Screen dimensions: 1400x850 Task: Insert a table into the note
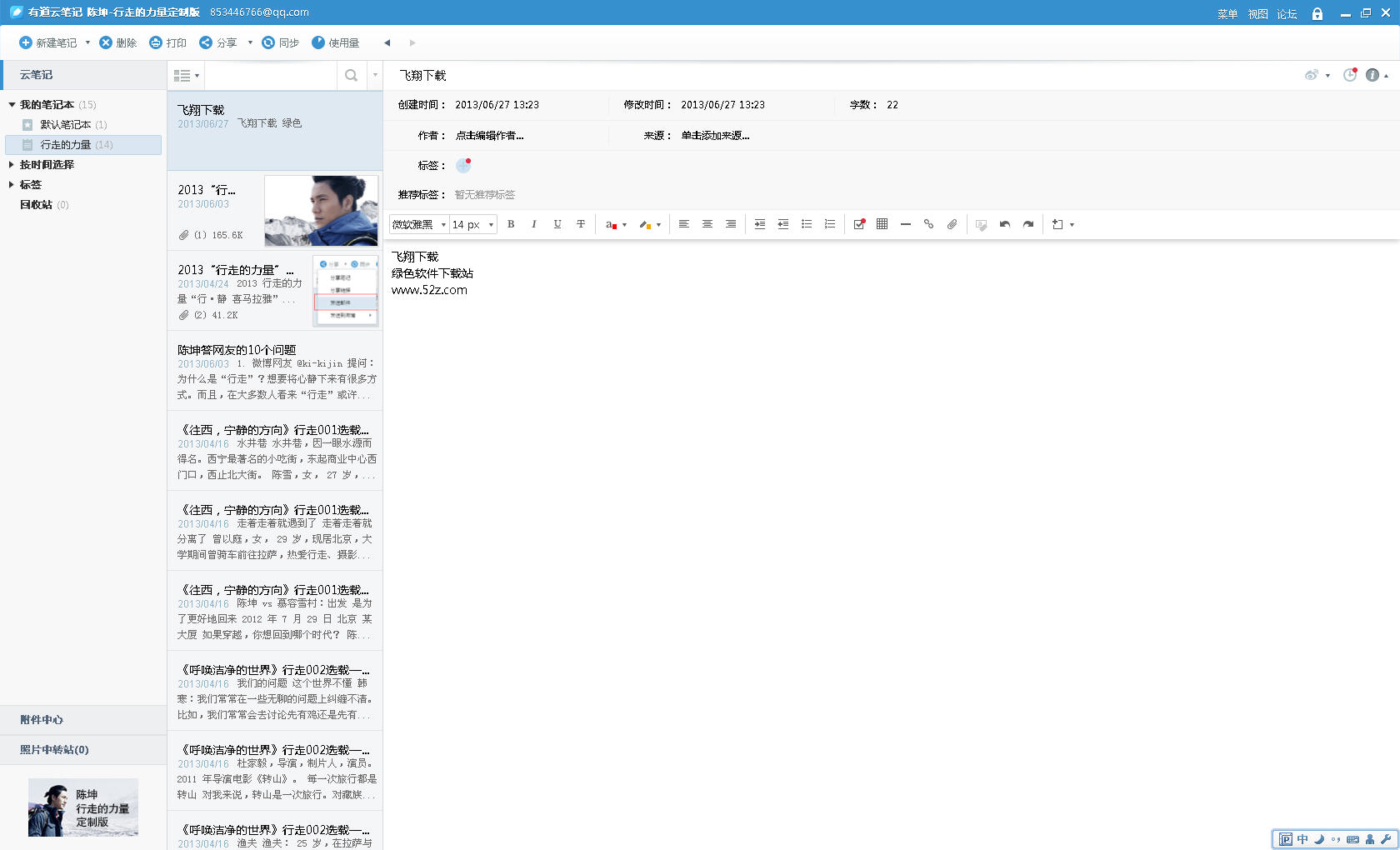click(882, 224)
